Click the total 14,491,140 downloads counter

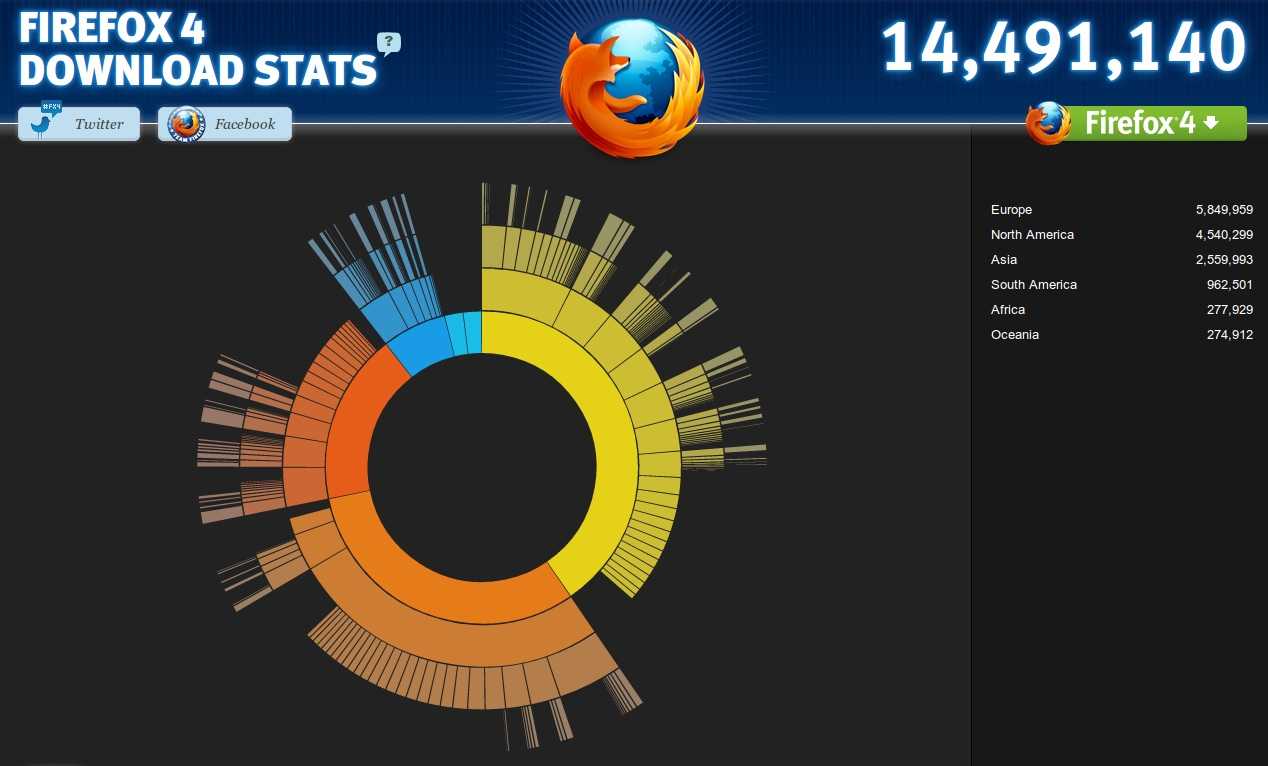tap(1064, 47)
